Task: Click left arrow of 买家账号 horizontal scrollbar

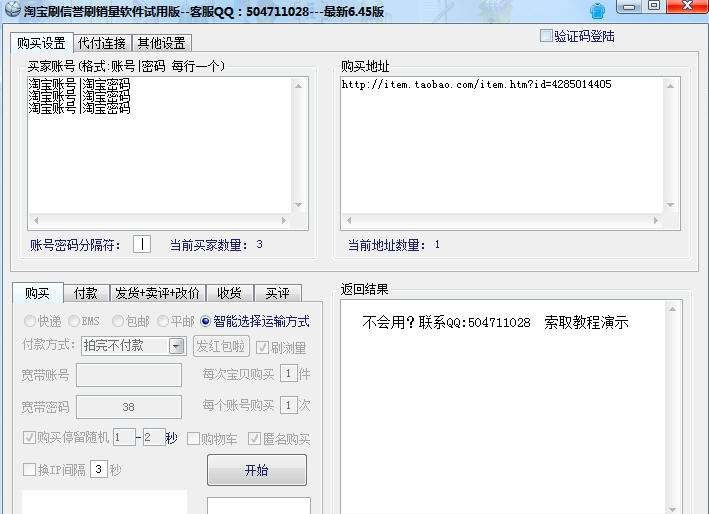Action: 36,221
